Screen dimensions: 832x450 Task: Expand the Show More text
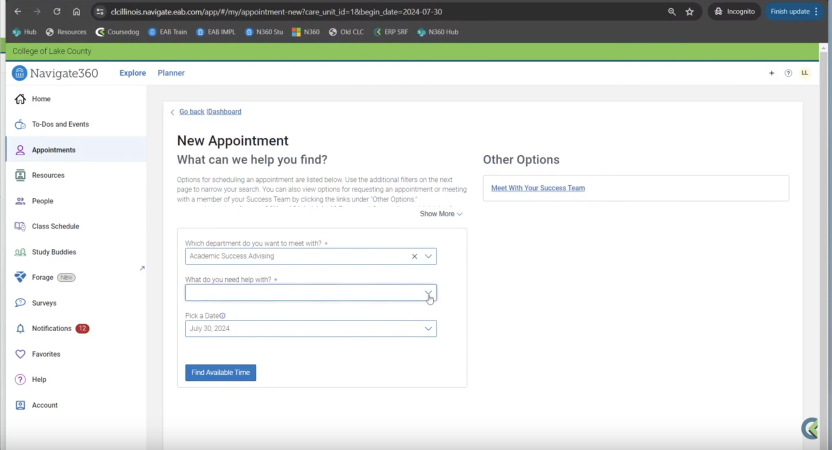(x=441, y=214)
